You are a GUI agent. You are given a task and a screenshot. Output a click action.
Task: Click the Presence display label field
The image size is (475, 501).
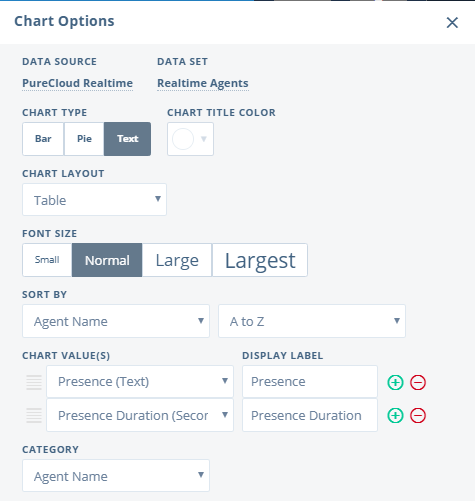[x=310, y=381]
